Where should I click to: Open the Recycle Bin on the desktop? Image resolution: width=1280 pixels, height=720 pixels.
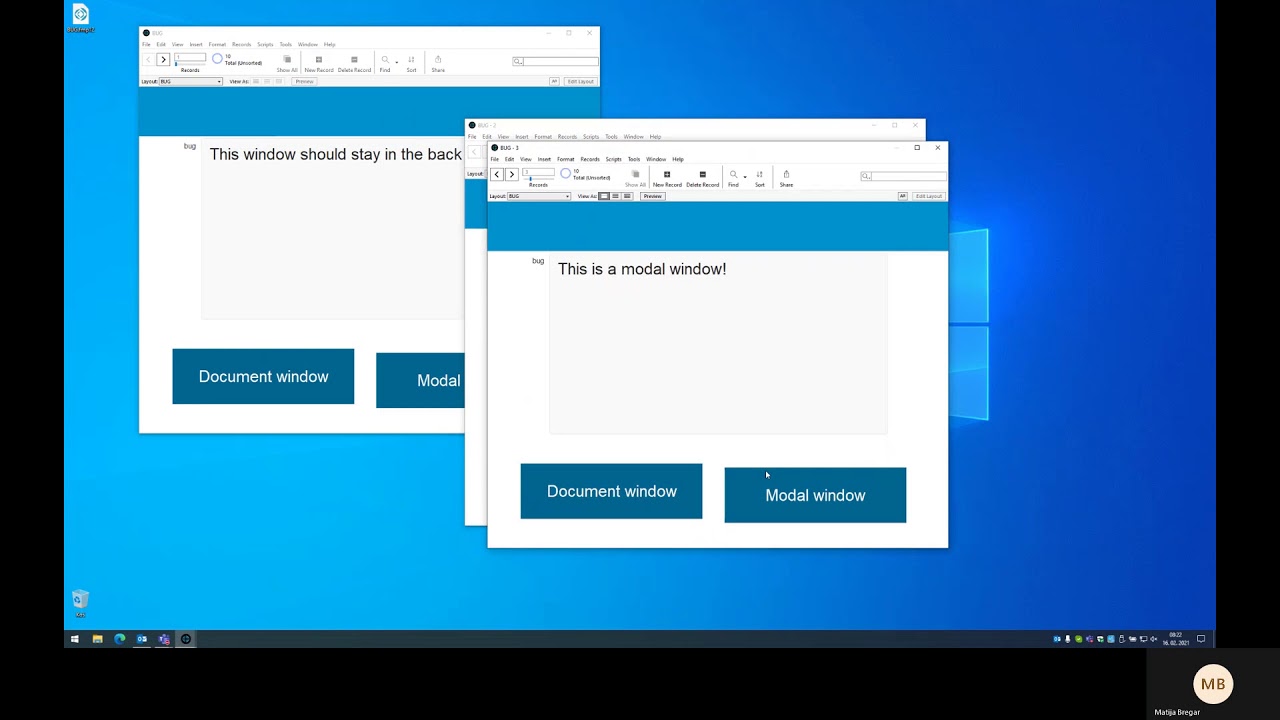click(80, 601)
